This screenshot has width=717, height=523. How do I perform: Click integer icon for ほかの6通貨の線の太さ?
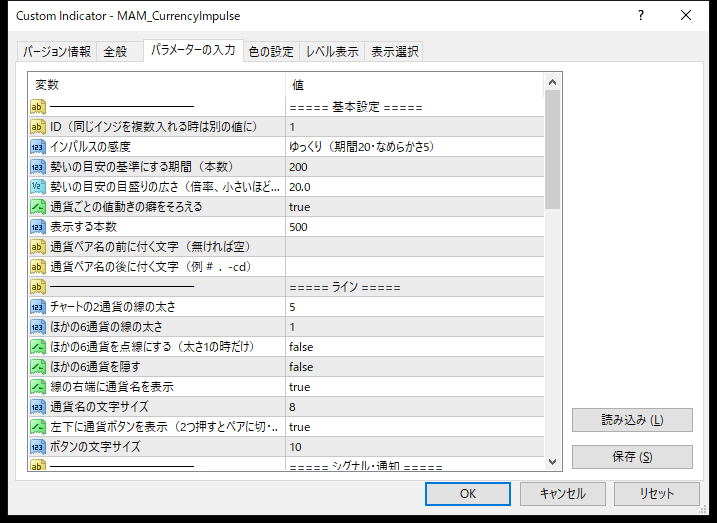click(38, 327)
